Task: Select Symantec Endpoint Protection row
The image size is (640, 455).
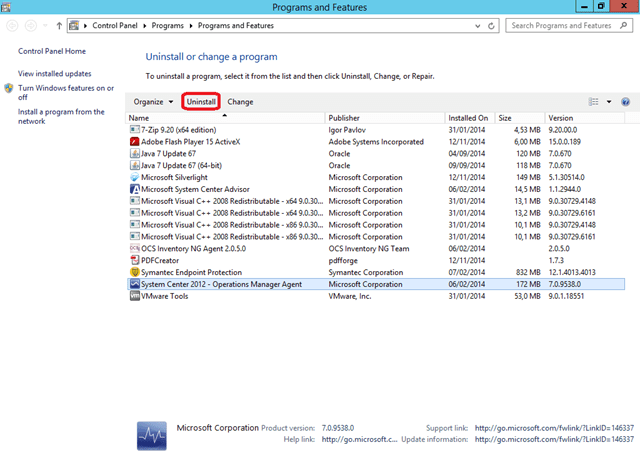Action: click(376, 272)
